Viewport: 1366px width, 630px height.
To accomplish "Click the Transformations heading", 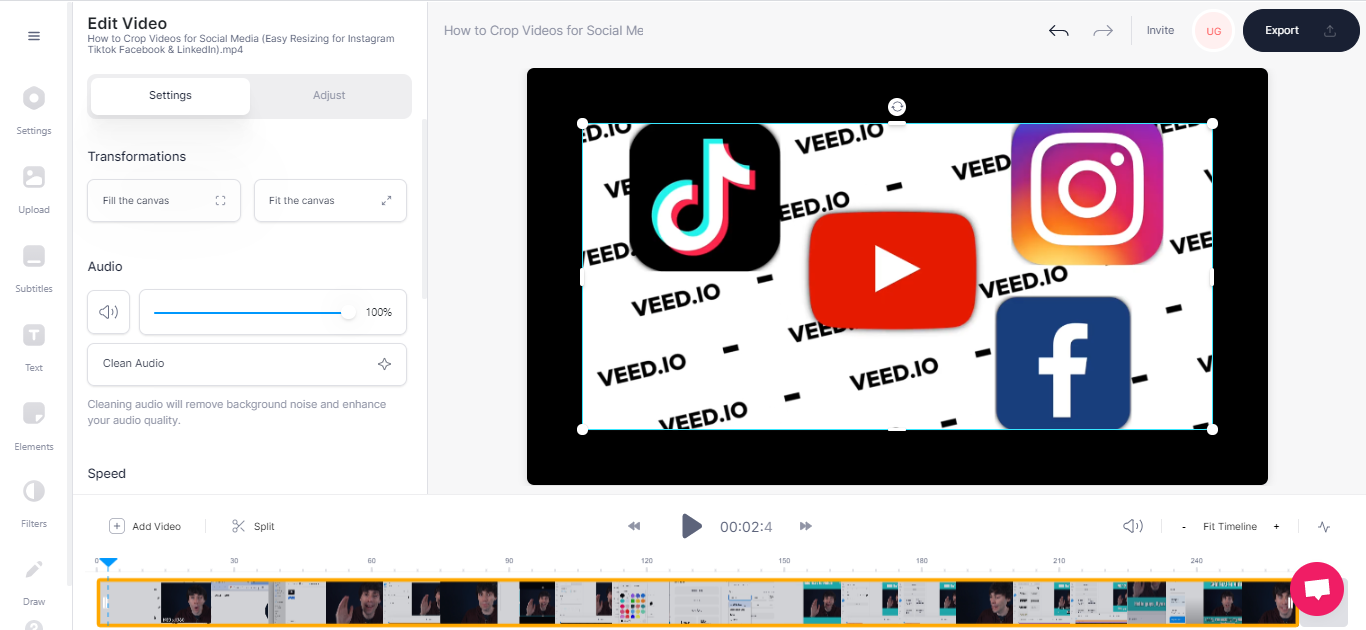I will point(137,157).
